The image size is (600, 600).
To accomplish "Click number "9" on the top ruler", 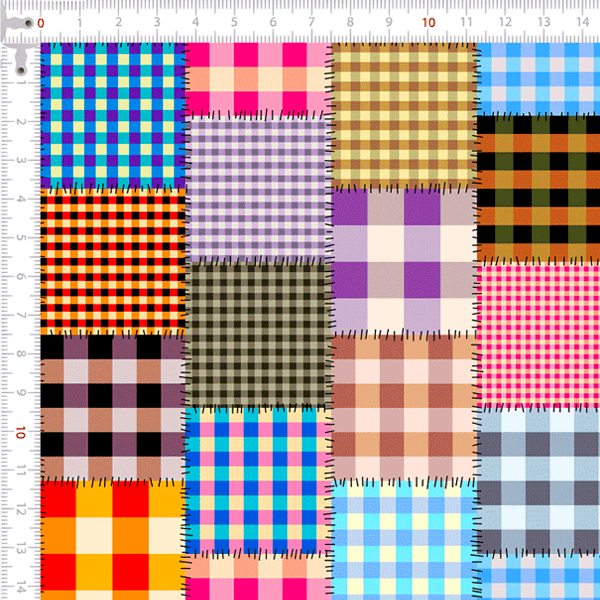I will click(389, 22).
